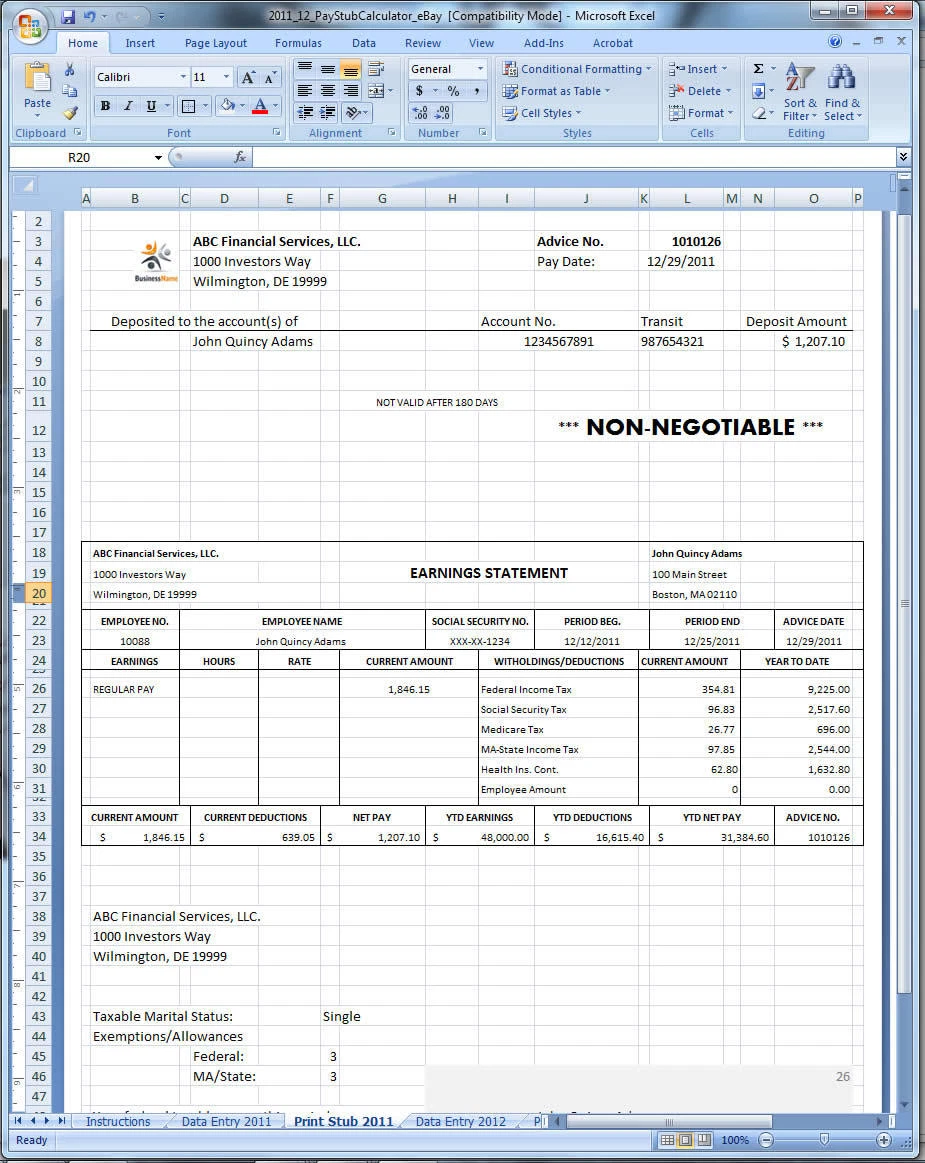Click Center alignment button
Viewport: 925px width, 1163px height.
tap(328, 89)
